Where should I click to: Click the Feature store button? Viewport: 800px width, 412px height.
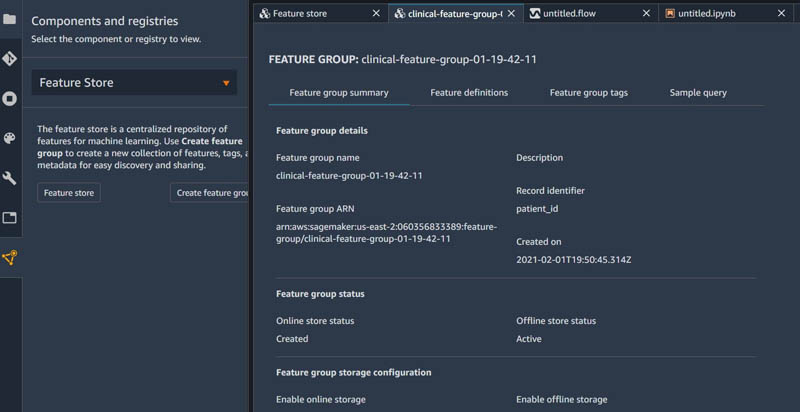(69, 193)
